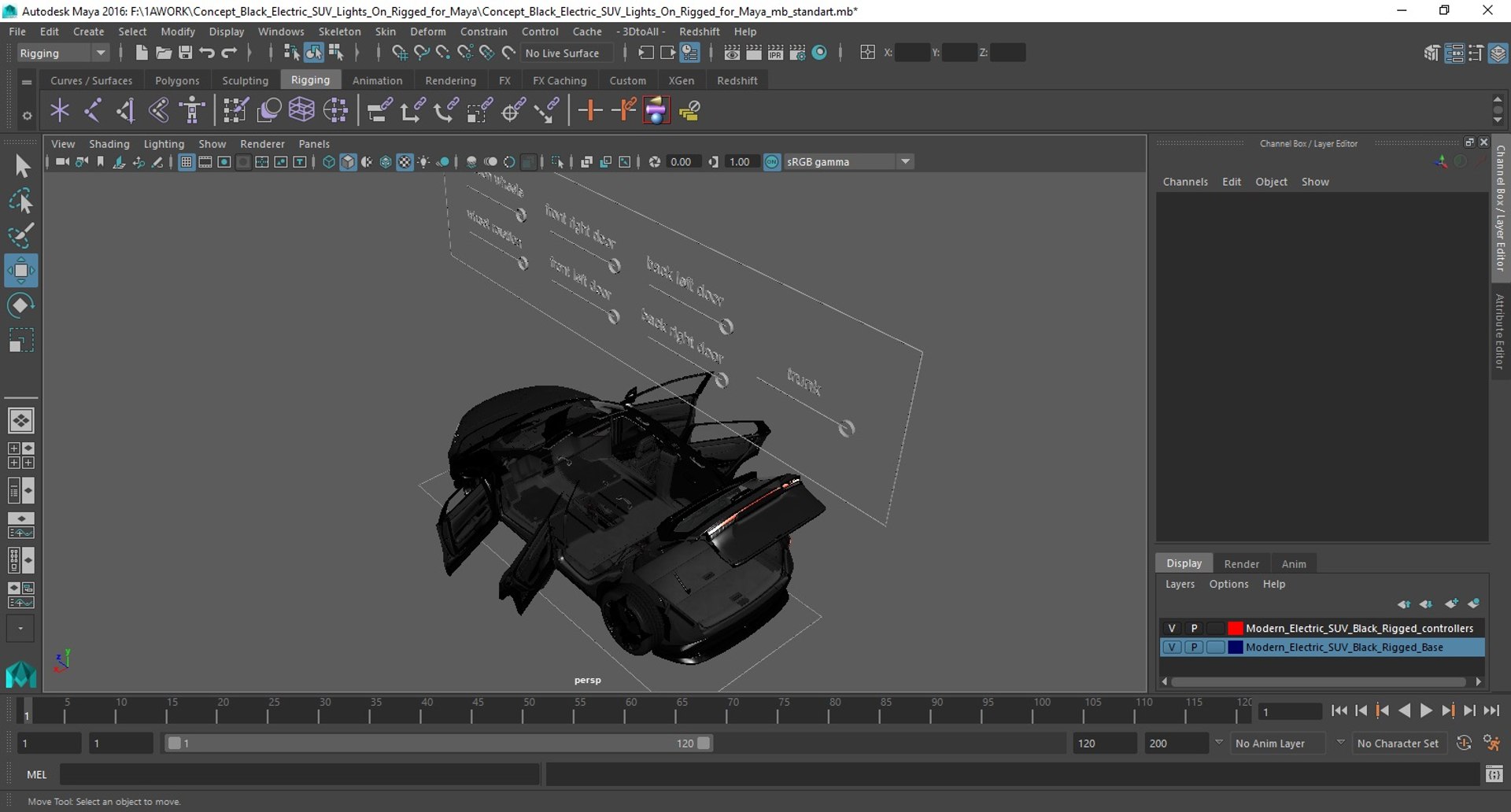Click the Render Current Frame icon
1511x812 pixels.
pos(754,53)
